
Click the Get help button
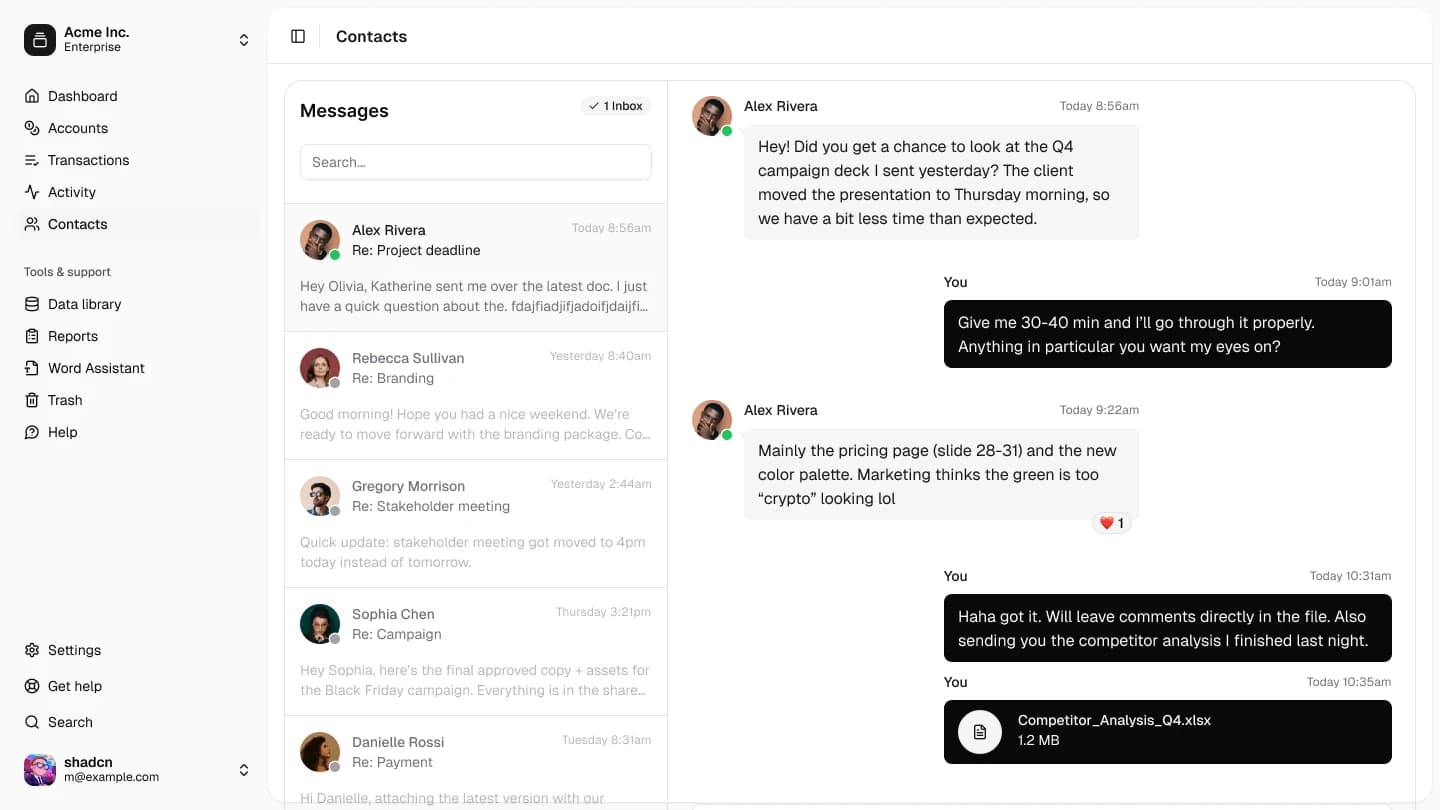74,686
